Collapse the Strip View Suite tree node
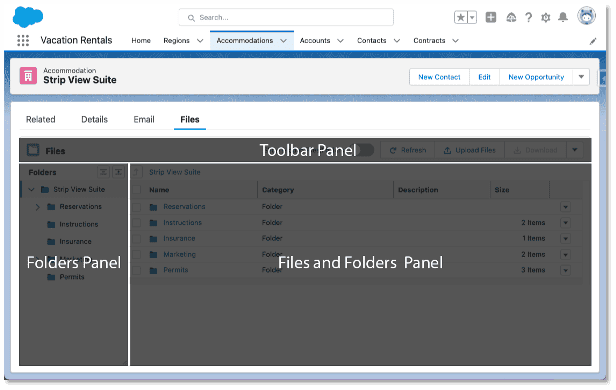616x390 pixels. pyautogui.click(x=31, y=190)
